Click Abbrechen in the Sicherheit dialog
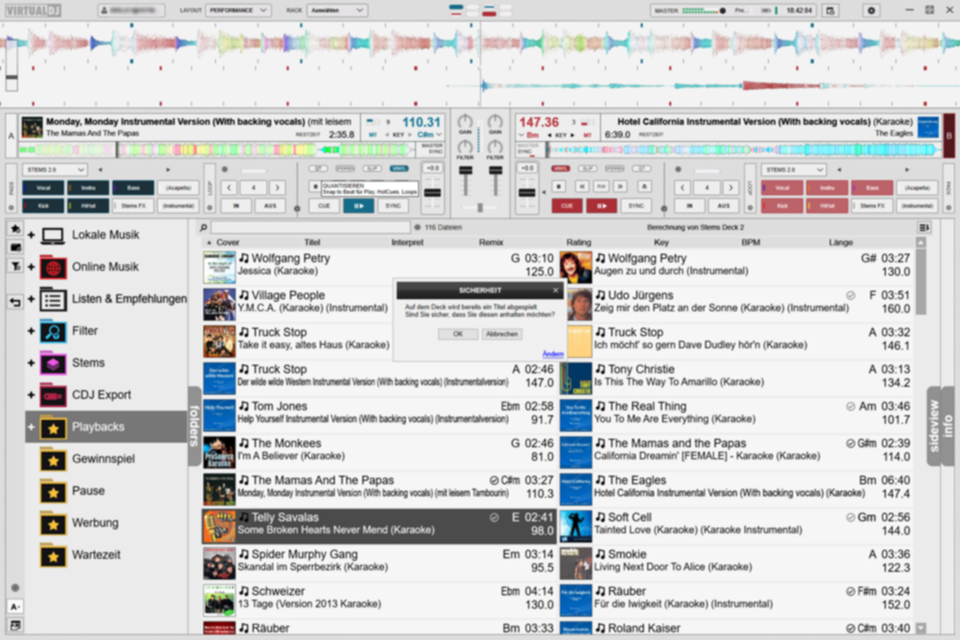The height and width of the screenshot is (640, 960). pyautogui.click(x=501, y=334)
